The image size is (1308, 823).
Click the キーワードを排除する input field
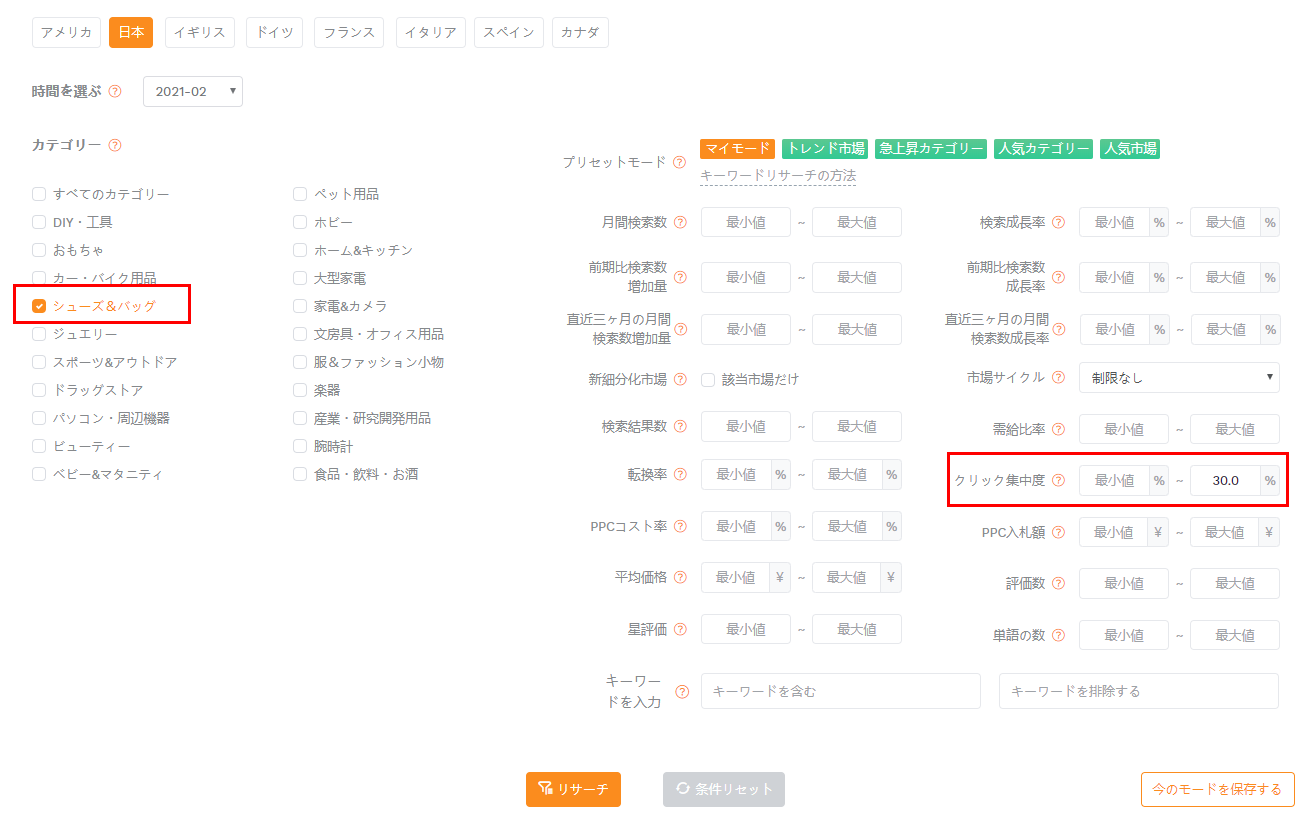coord(1139,691)
